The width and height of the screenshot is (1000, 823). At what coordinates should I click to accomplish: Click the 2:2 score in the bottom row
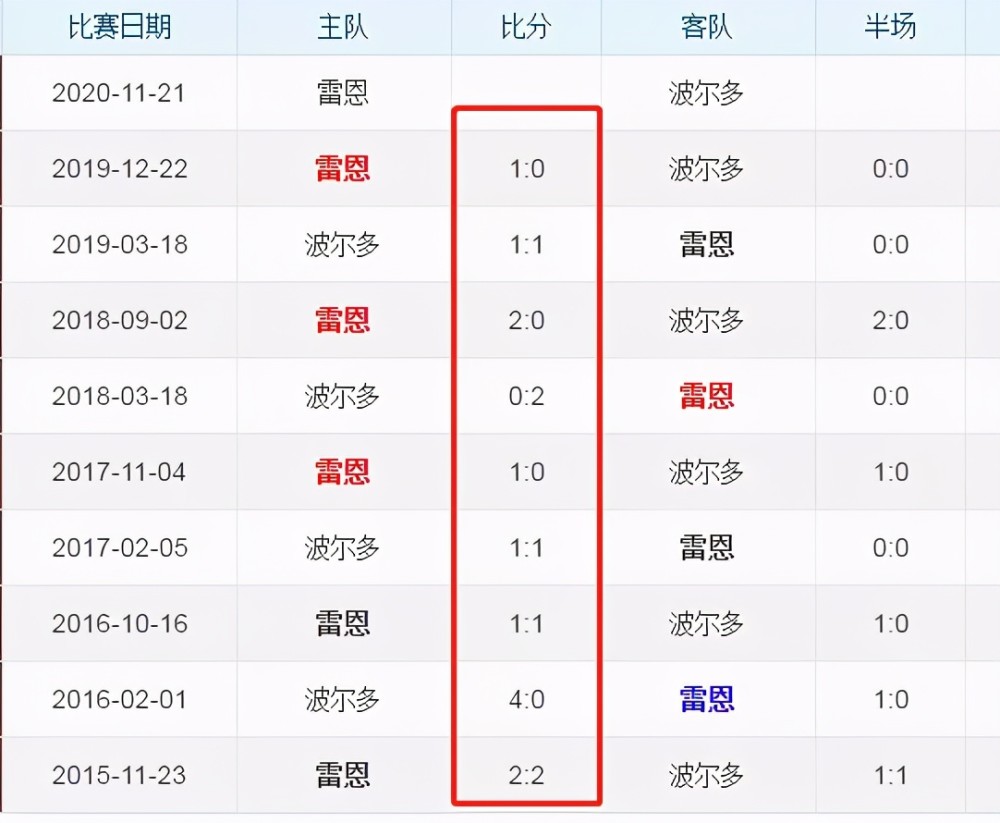526,775
